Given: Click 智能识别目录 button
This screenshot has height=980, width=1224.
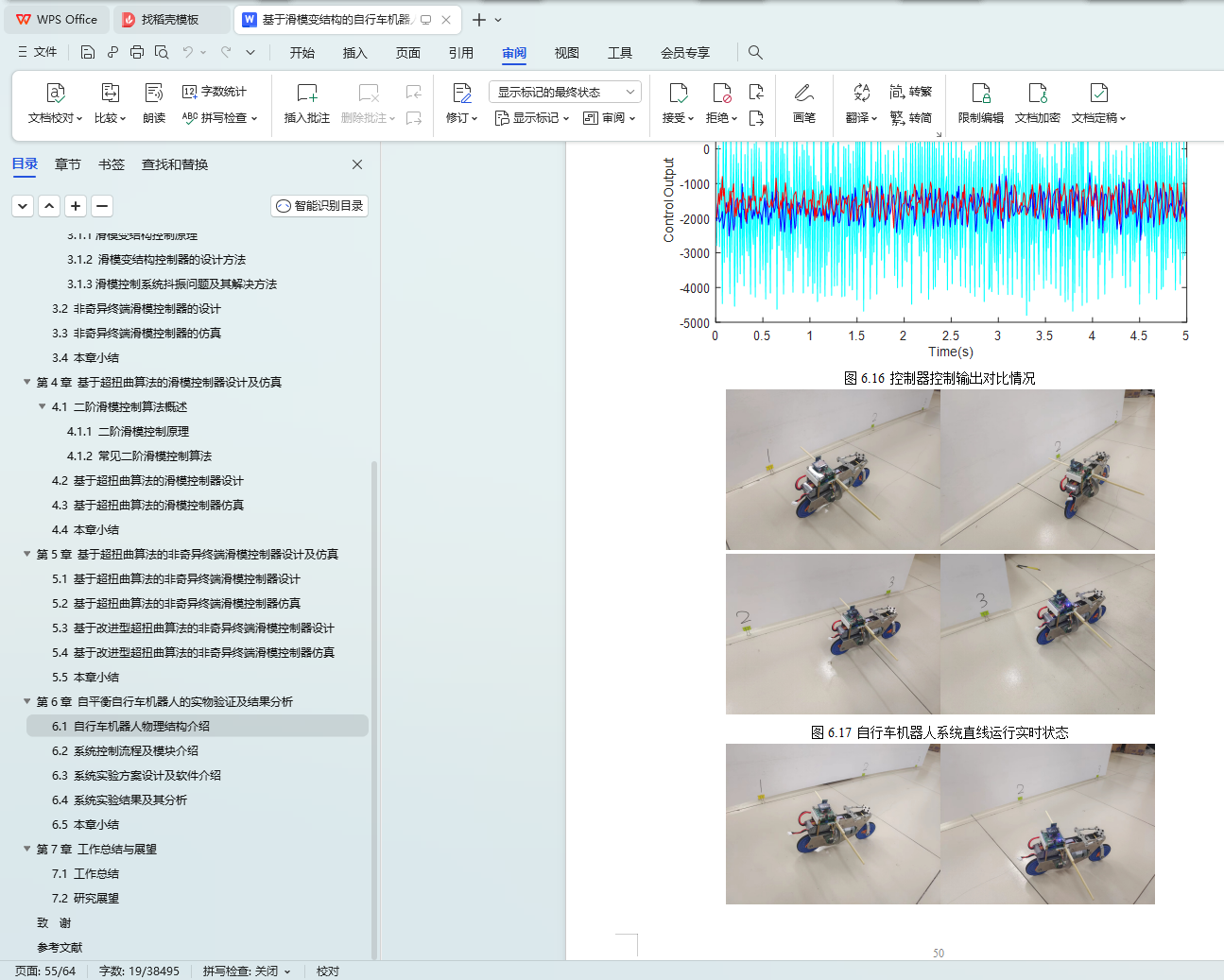Looking at the screenshot, I should [319, 205].
